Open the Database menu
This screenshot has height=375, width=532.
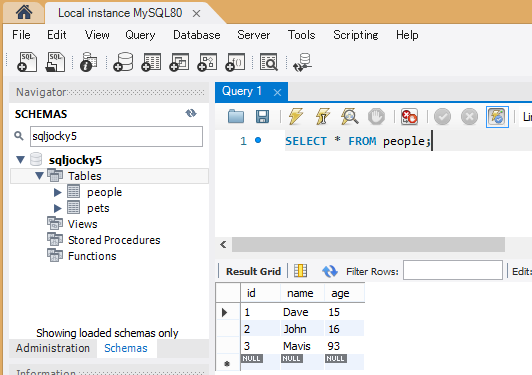[x=197, y=35]
